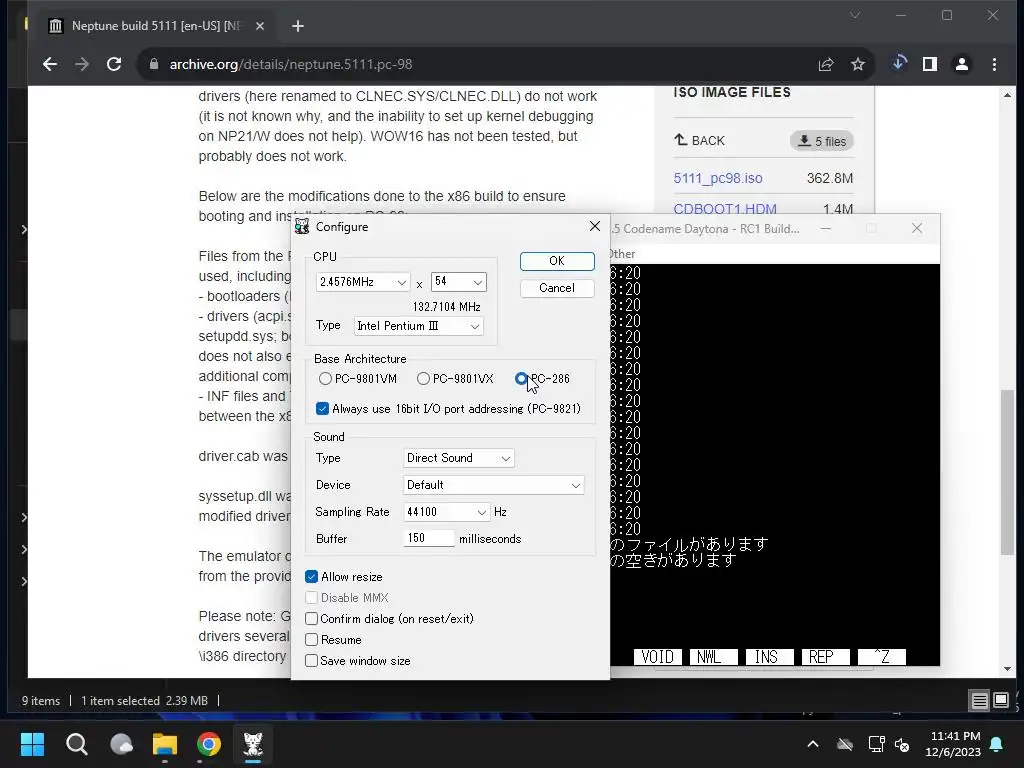Open CPU multiplier 54 dropdown
Viewport: 1024px width, 768px height.
coord(458,282)
